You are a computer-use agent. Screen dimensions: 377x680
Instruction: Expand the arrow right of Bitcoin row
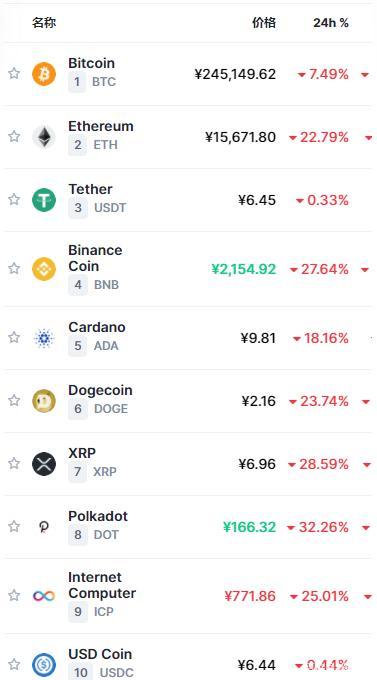[365, 75]
